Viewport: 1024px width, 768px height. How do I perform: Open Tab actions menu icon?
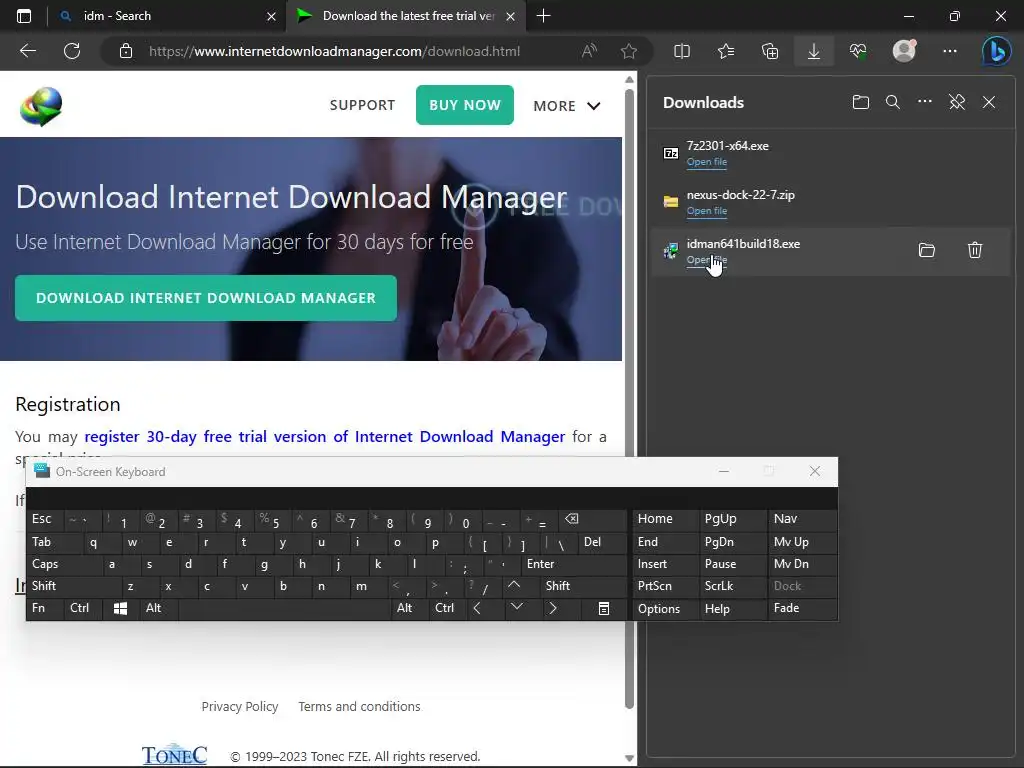(24, 16)
